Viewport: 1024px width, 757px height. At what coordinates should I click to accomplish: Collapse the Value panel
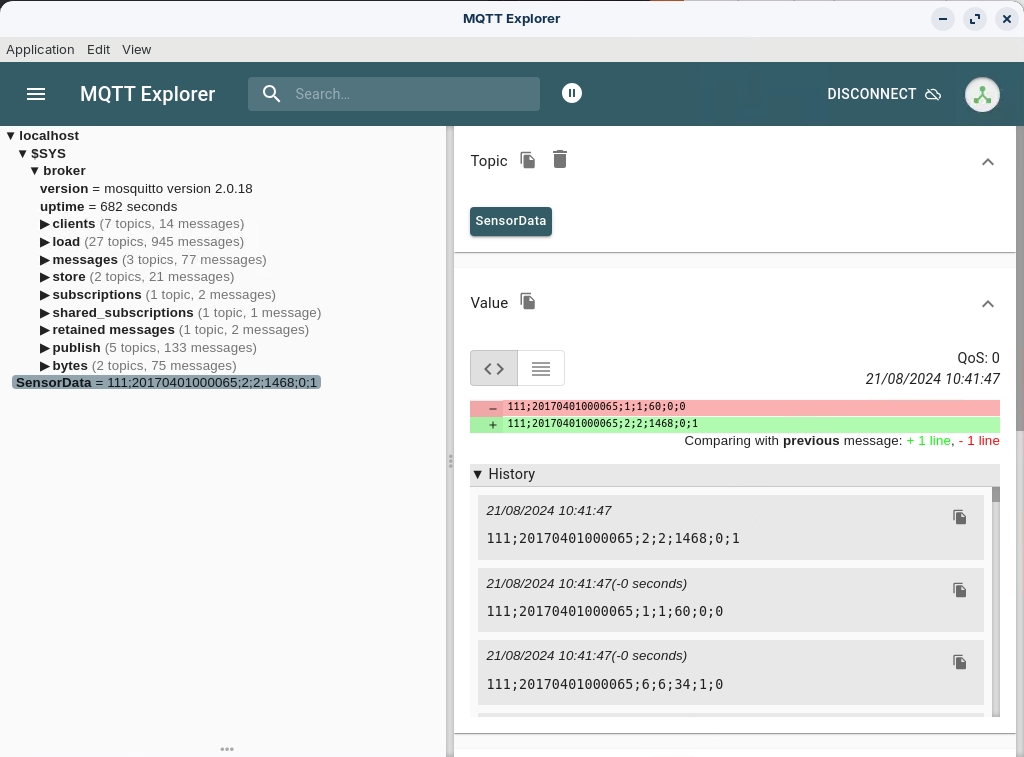987,304
